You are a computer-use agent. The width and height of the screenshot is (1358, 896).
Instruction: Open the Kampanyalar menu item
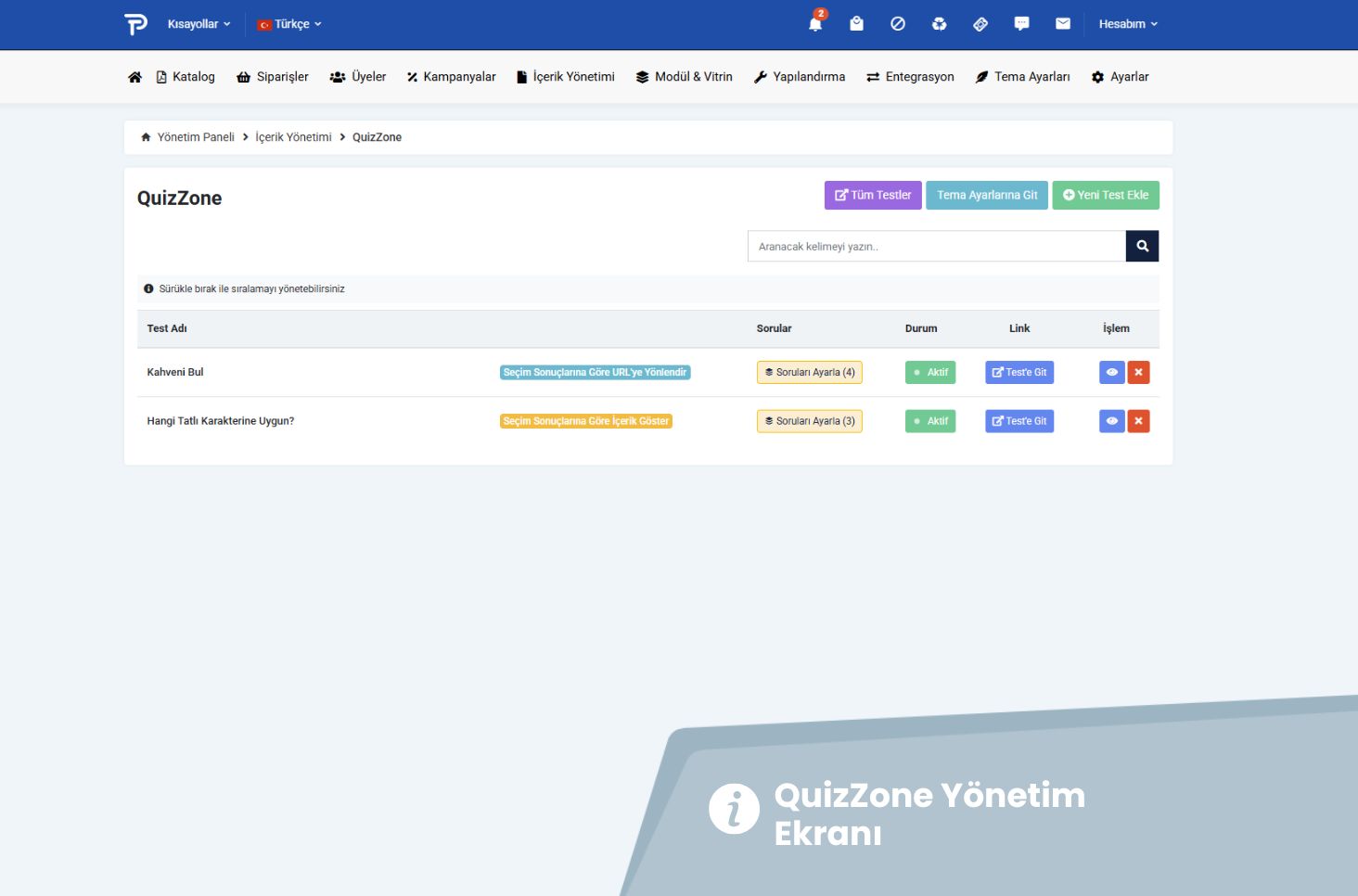click(451, 77)
